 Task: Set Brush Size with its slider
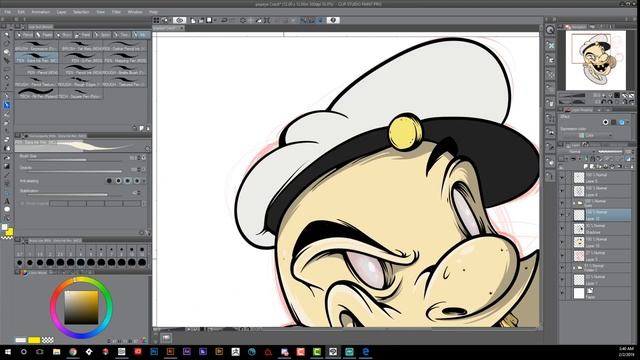click(73, 160)
